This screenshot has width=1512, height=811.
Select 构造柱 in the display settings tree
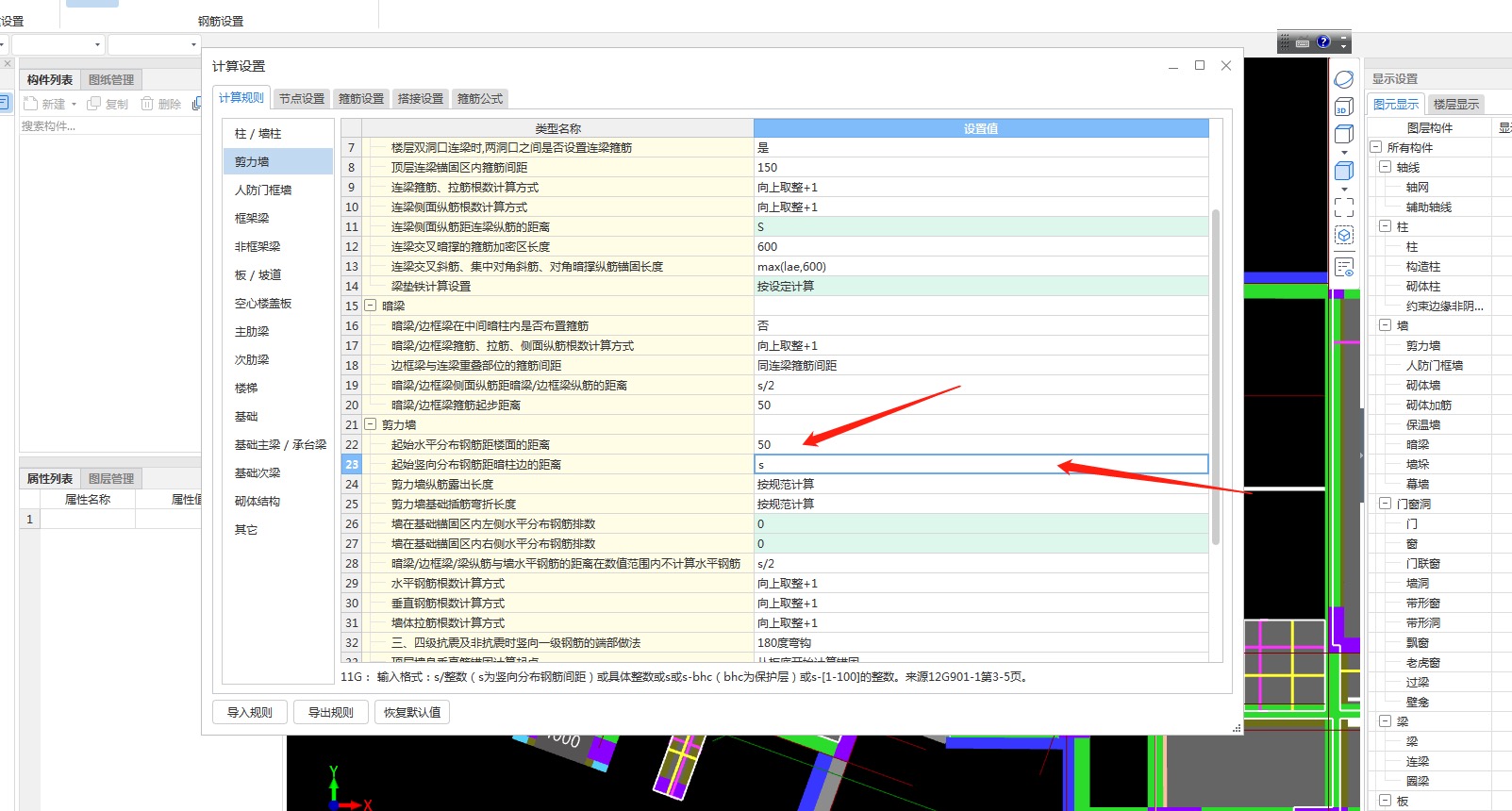click(x=1423, y=266)
